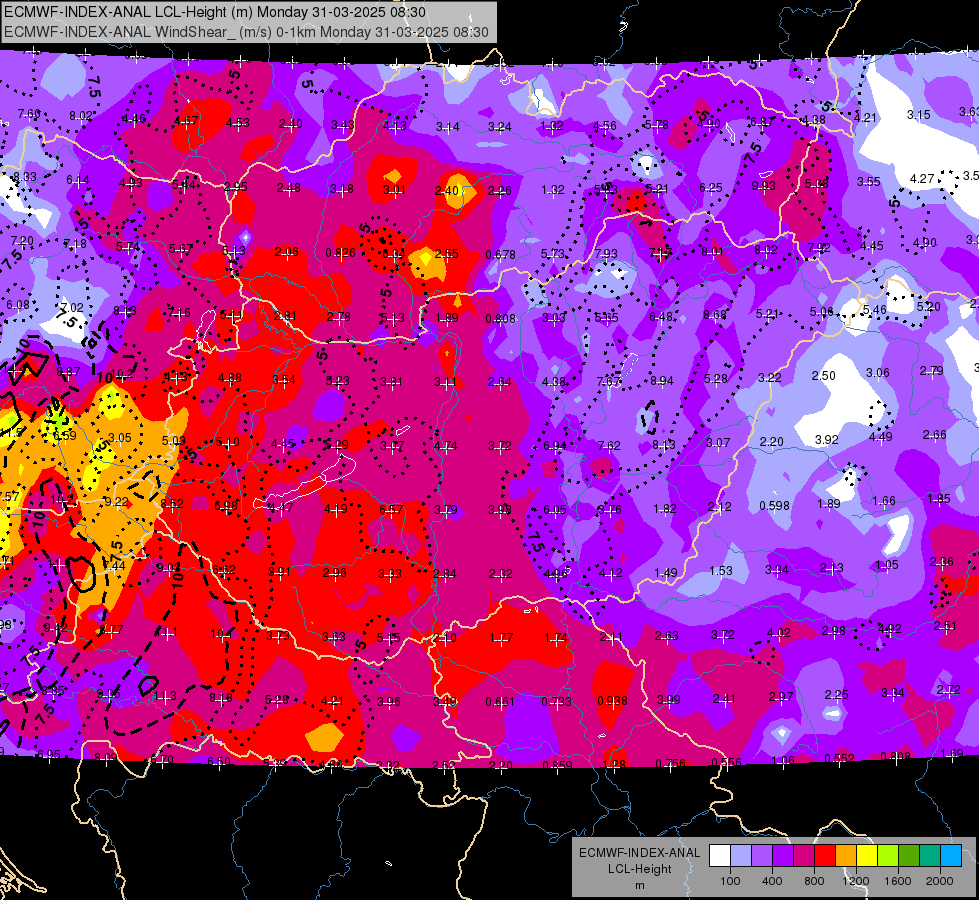
Task: Click the orange legend swatch
Action: point(846,856)
